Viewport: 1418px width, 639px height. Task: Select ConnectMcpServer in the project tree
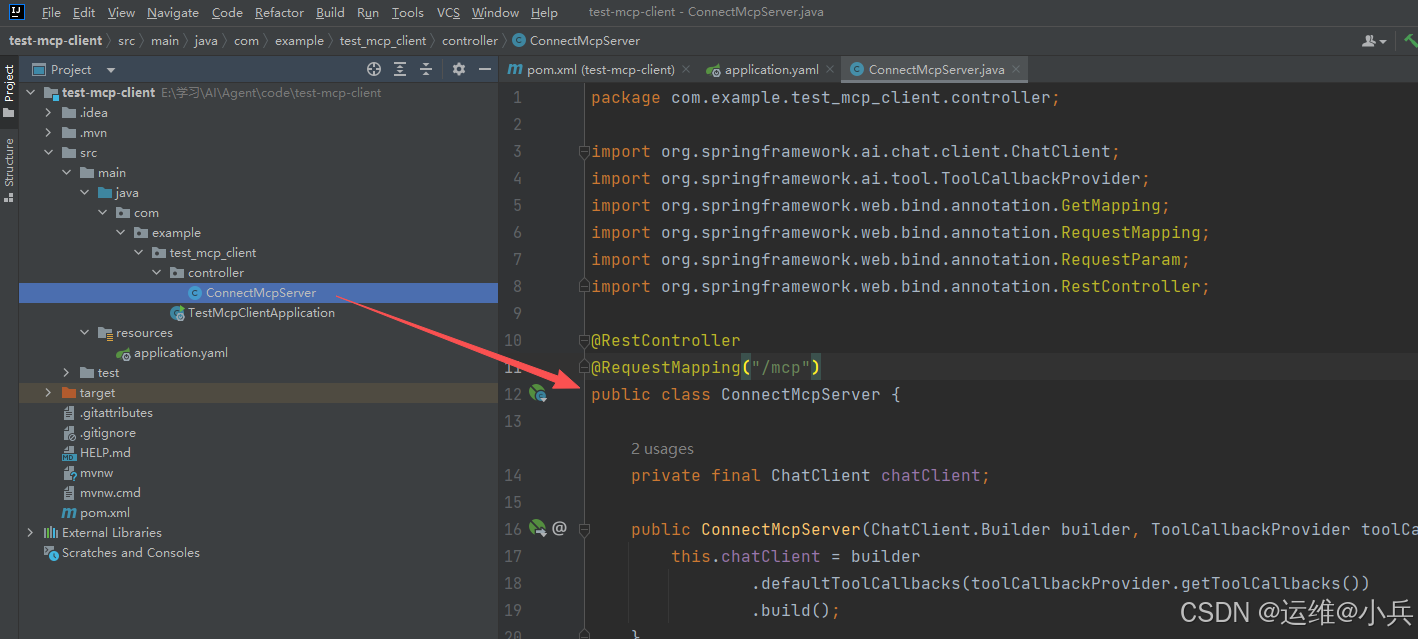pyautogui.click(x=260, y=293)
